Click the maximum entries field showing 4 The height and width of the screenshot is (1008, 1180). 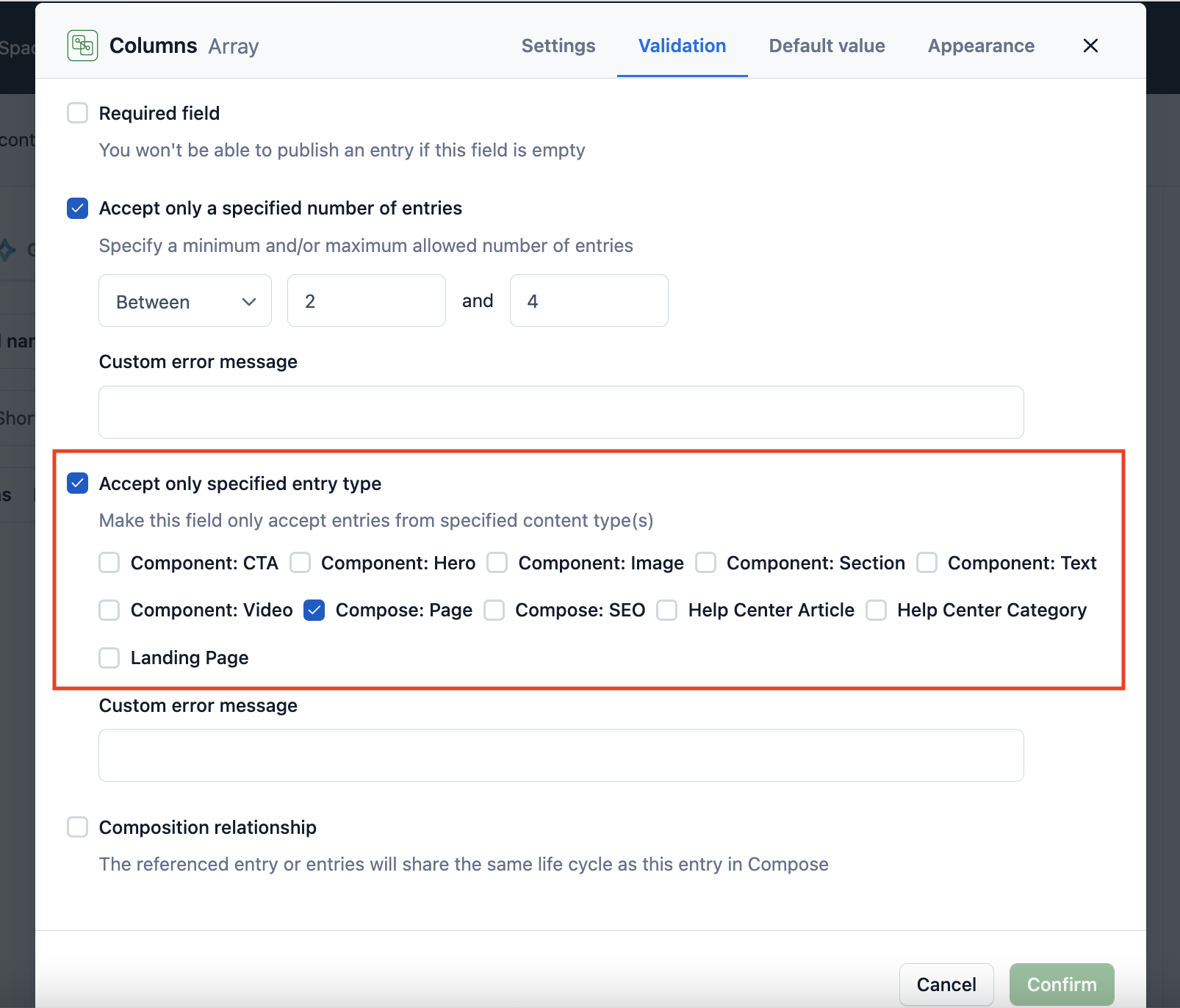click(589, 301)
